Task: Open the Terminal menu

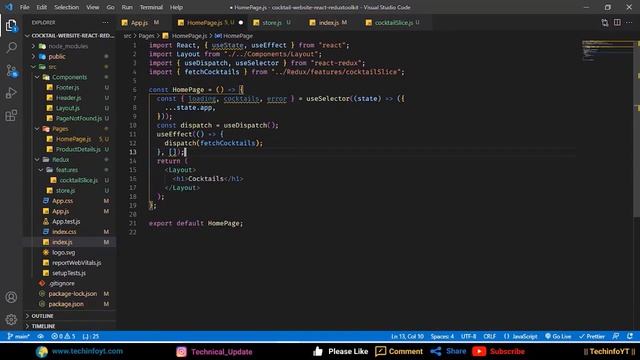Action: pyautogui.click(x=151, y=7)
